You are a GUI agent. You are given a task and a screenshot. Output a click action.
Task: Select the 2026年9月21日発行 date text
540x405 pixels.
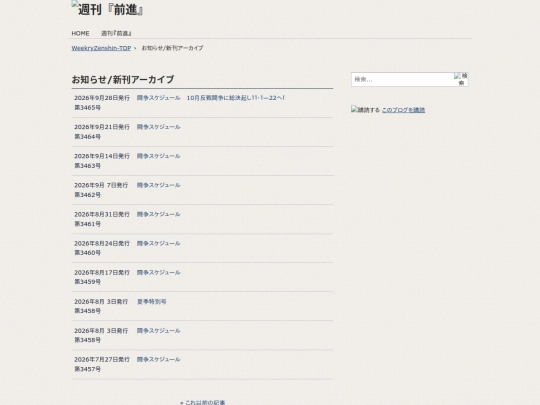pyautogui.click(x=102, y=127)
